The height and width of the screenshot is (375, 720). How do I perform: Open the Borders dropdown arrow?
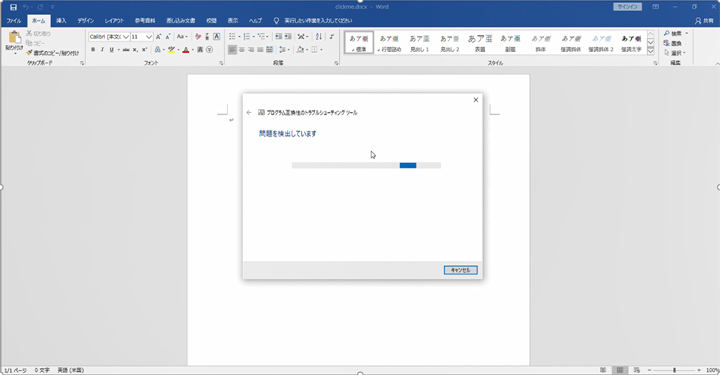click(x=321, y=50)
